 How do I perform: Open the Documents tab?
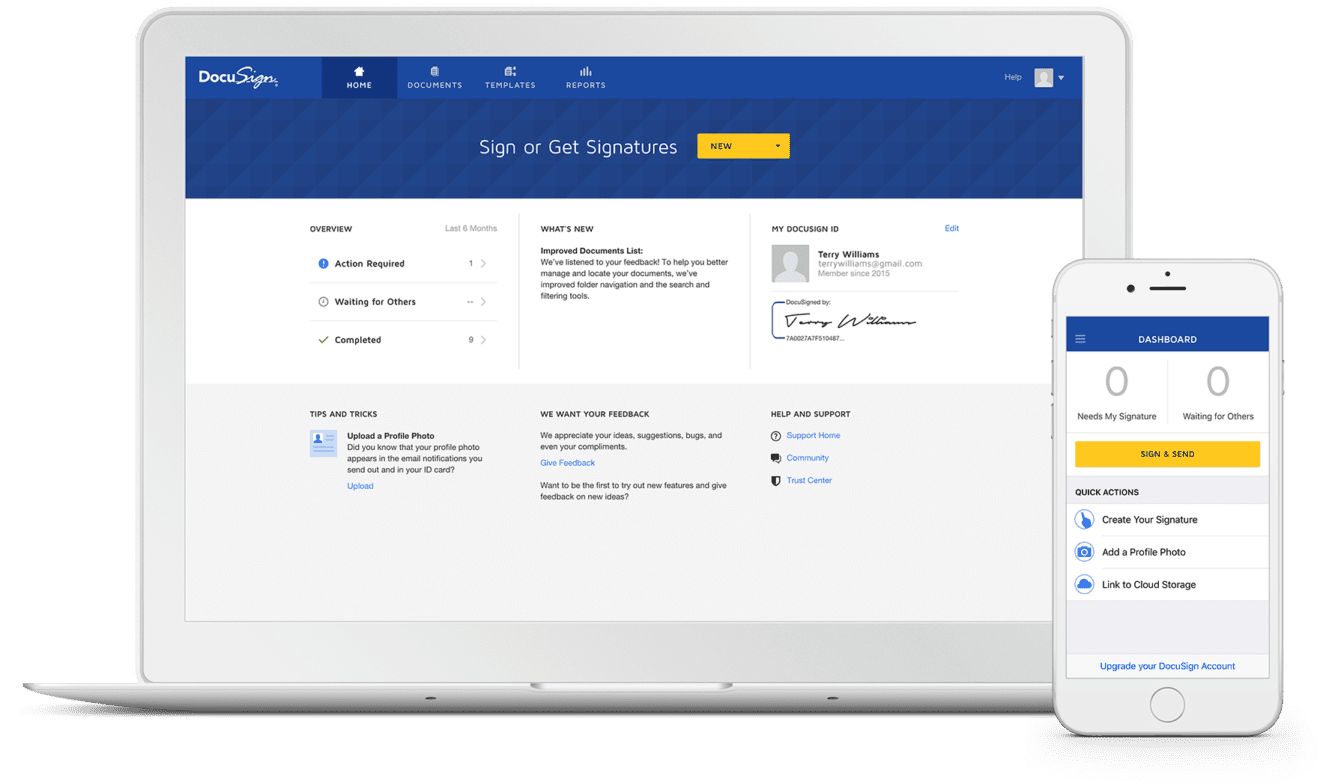point(435,78)
